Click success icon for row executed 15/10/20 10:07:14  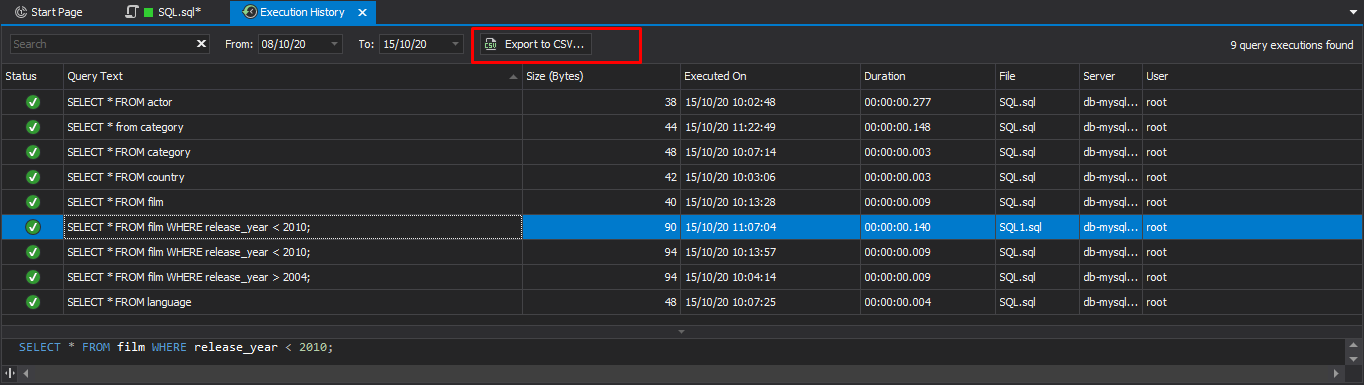(32, 152)
